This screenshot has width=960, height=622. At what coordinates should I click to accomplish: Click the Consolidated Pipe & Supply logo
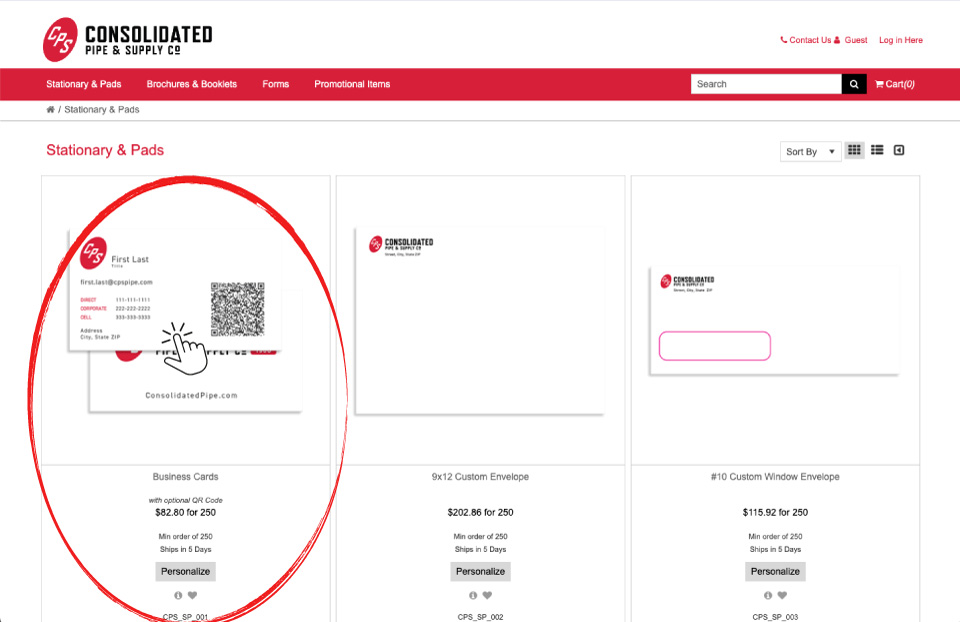[x=127, y=40]
